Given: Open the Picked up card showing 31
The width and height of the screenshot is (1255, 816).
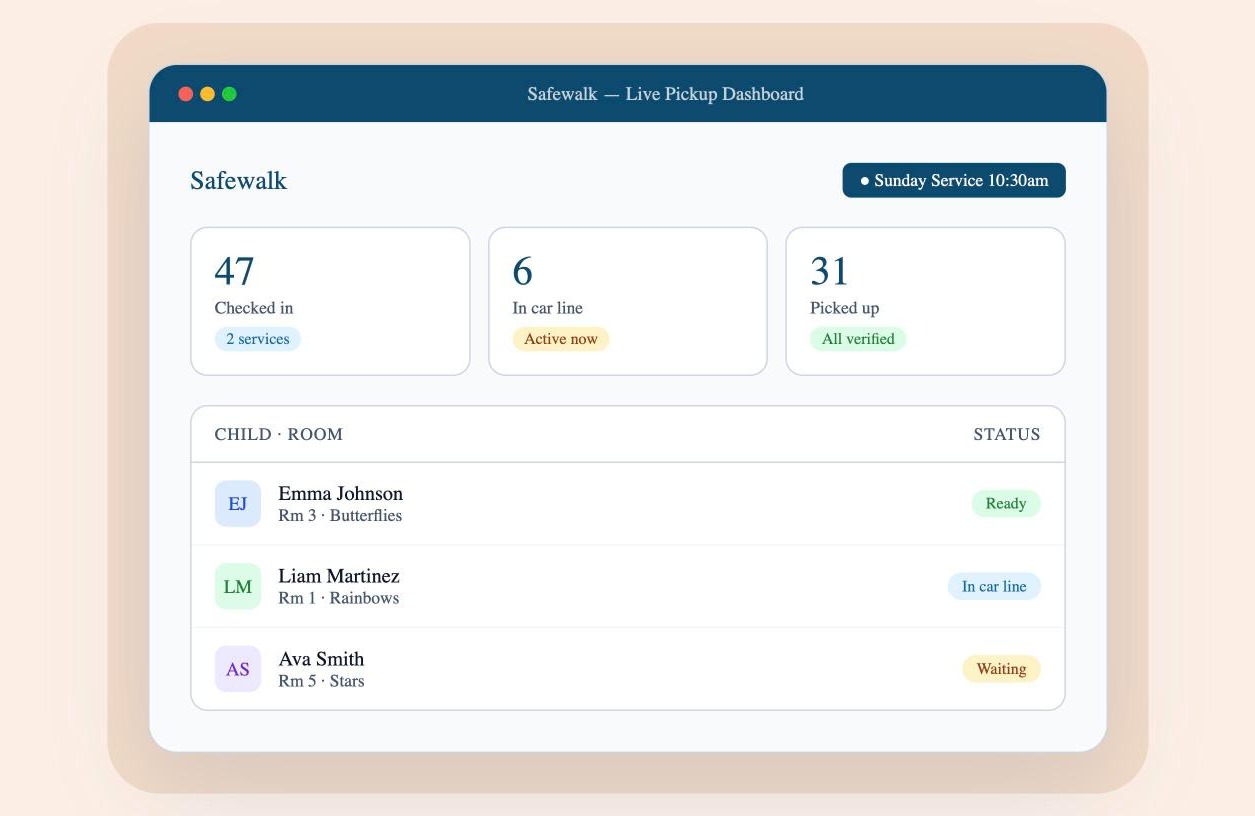Looking at the screenshot, I should tap(926, 301).
